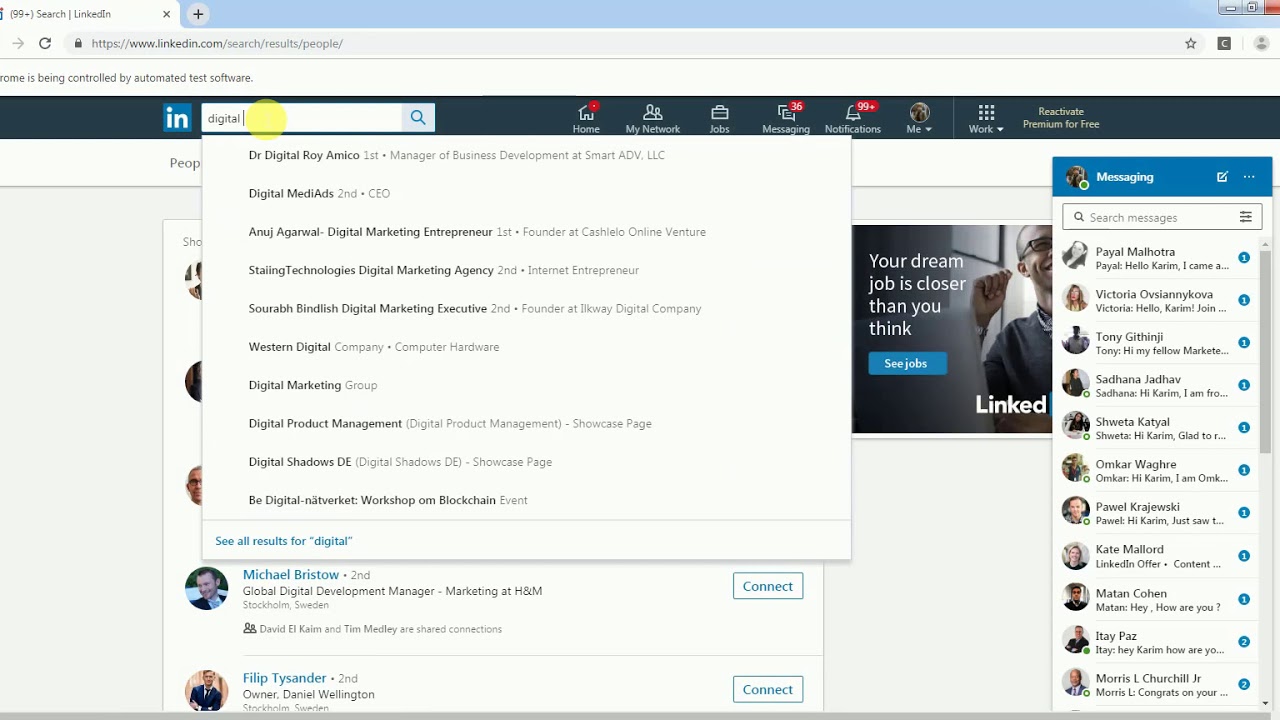The width and height of the screenshot is (1280, 720).
Task: Click the browser address bar URL
Action: [x=217, y=44]
